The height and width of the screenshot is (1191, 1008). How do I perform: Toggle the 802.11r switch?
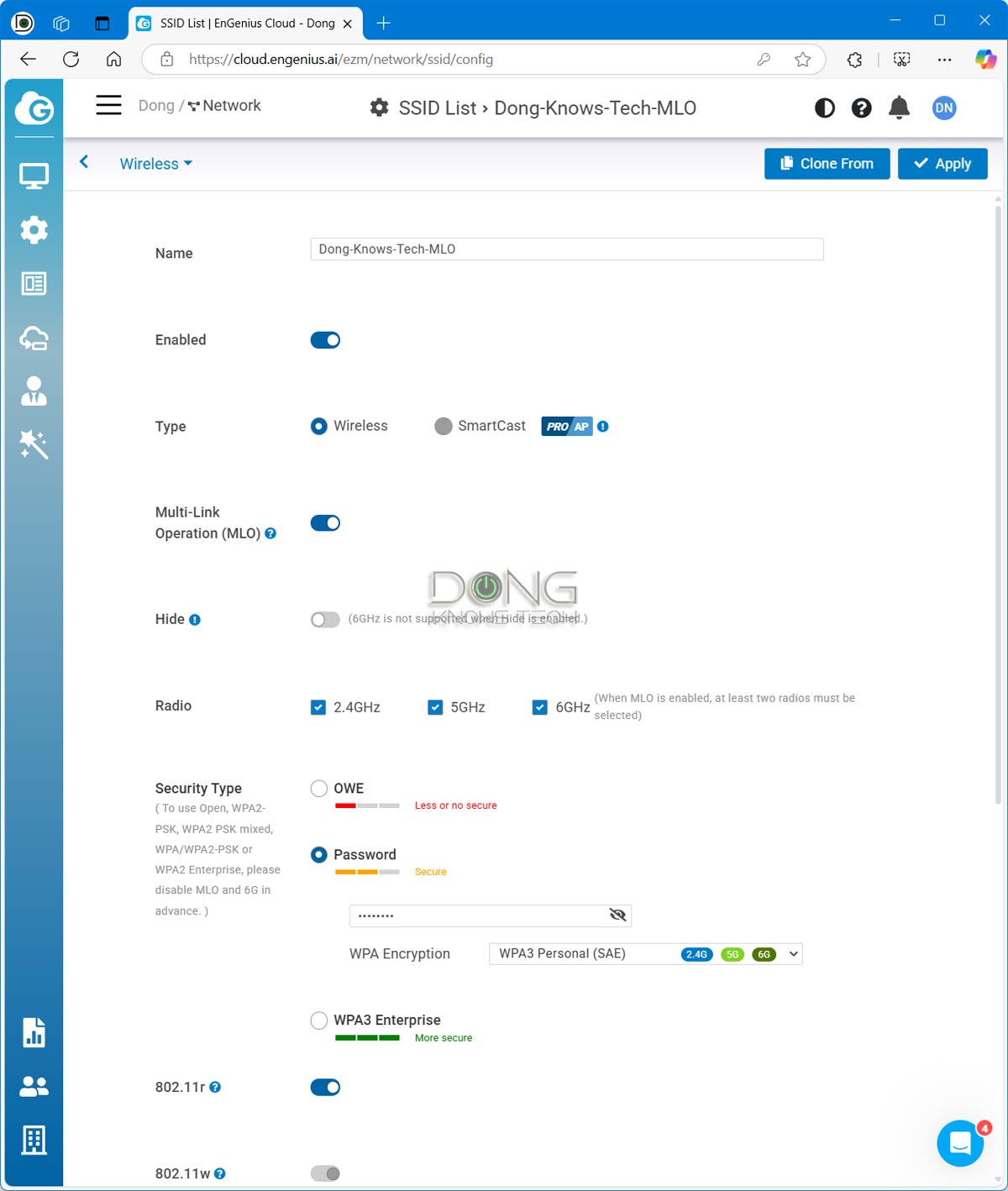pos(325,1088)
